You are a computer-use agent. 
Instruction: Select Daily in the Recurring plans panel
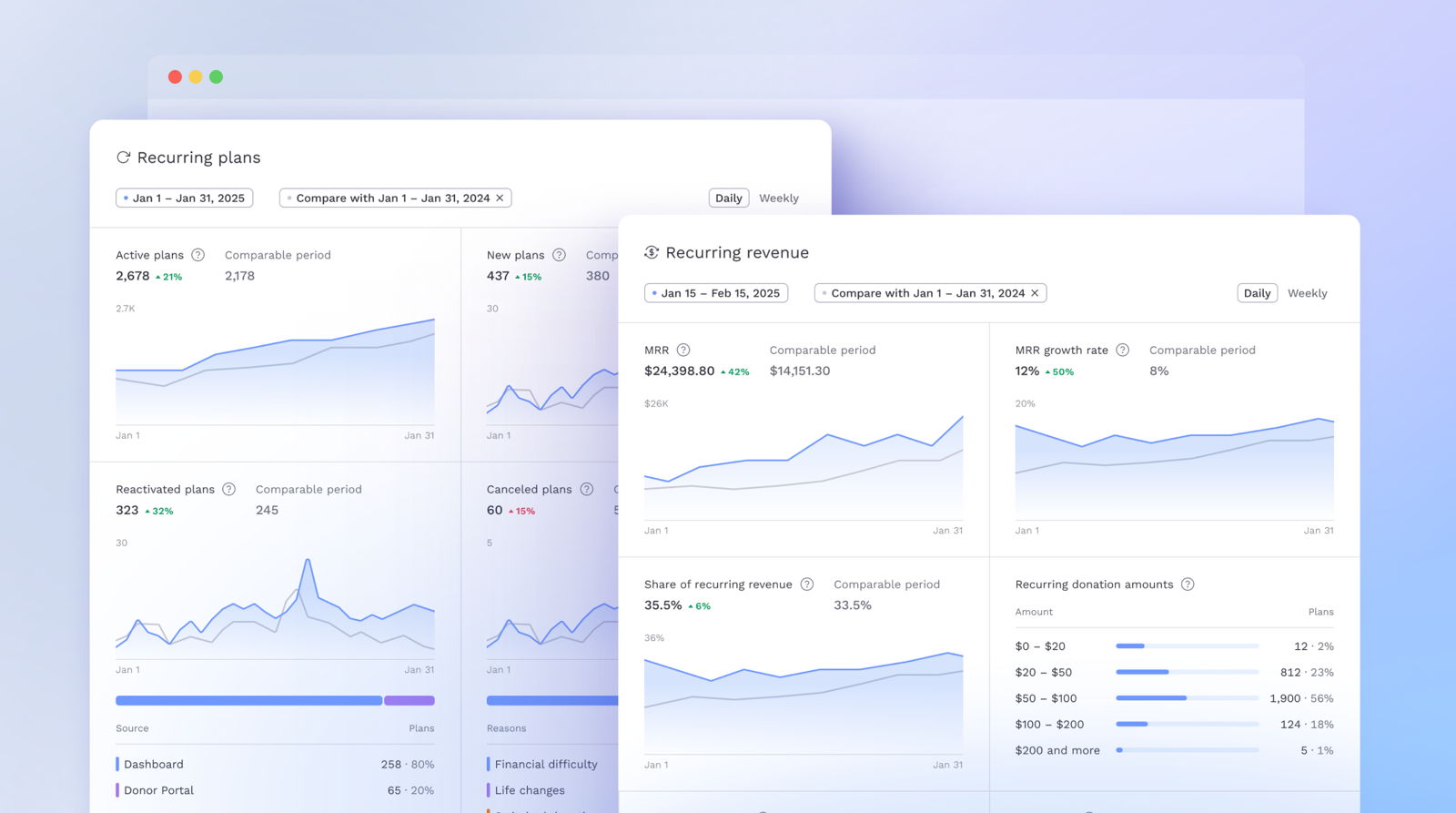click(728, 198)
